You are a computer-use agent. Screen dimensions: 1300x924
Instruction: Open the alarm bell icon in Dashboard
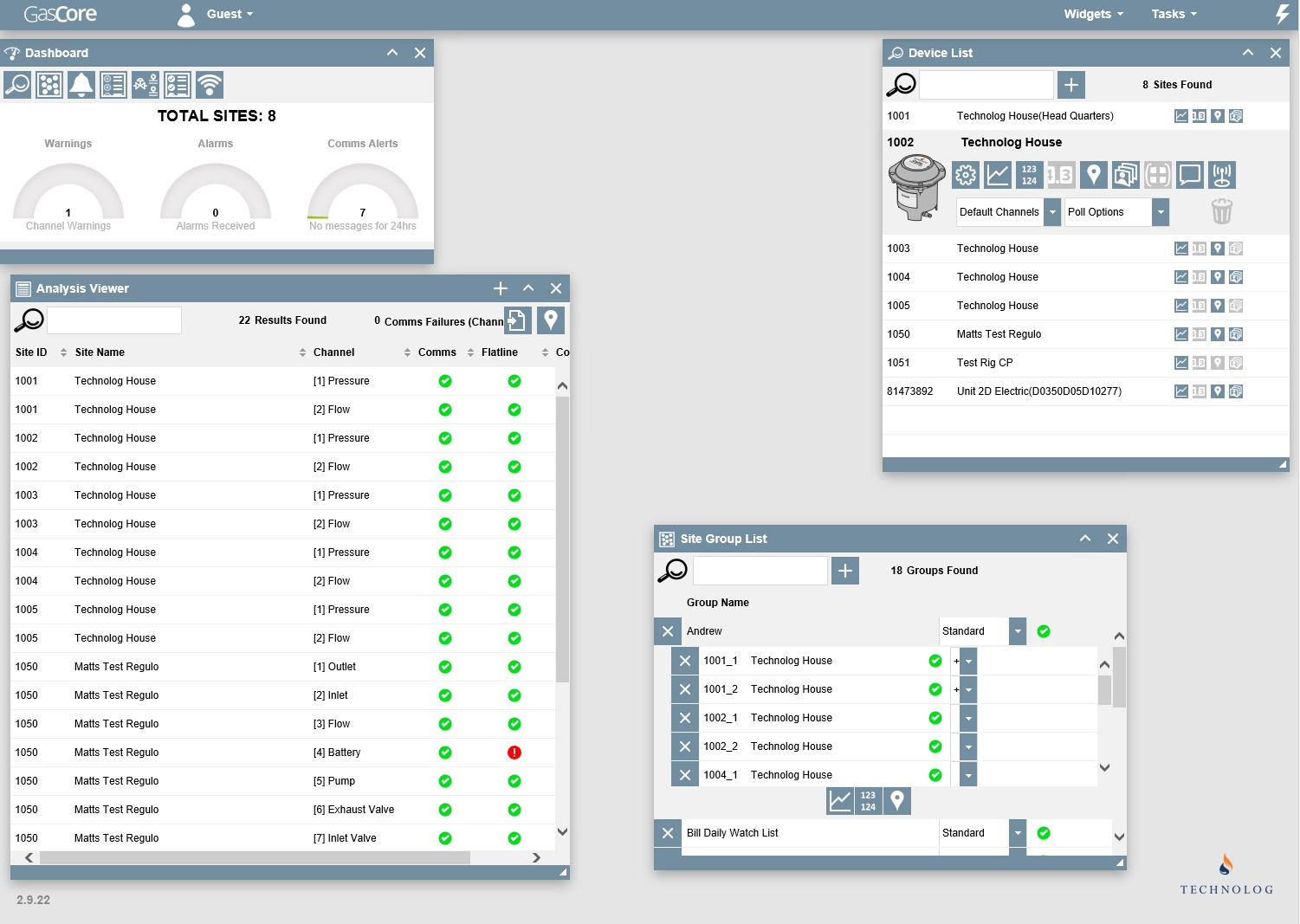pyautogui.click(x=81, y=85)
